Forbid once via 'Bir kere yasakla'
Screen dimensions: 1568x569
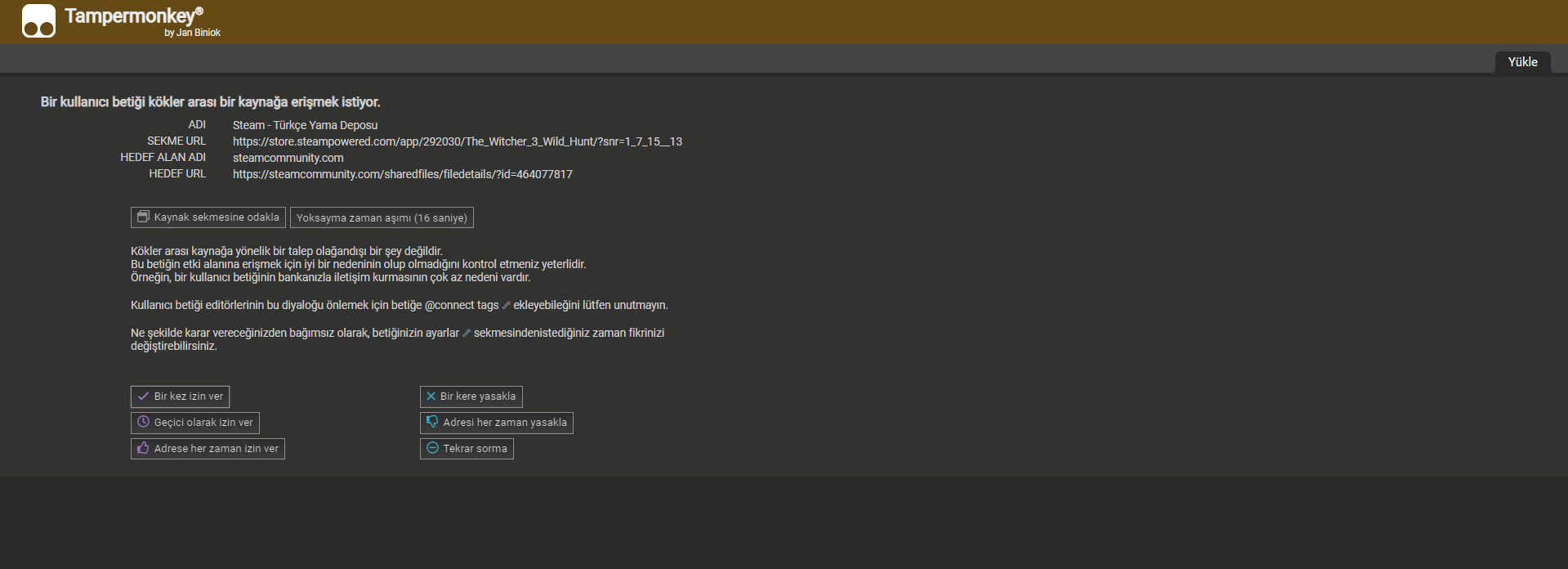click(471, 397)
